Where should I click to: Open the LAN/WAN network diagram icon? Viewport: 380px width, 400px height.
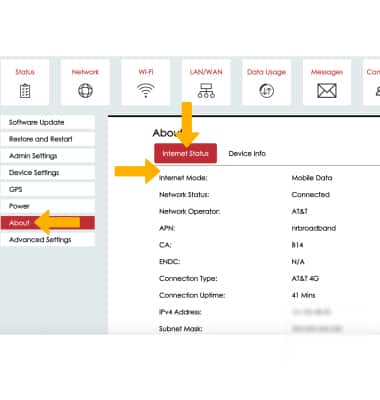pos(206,91)
